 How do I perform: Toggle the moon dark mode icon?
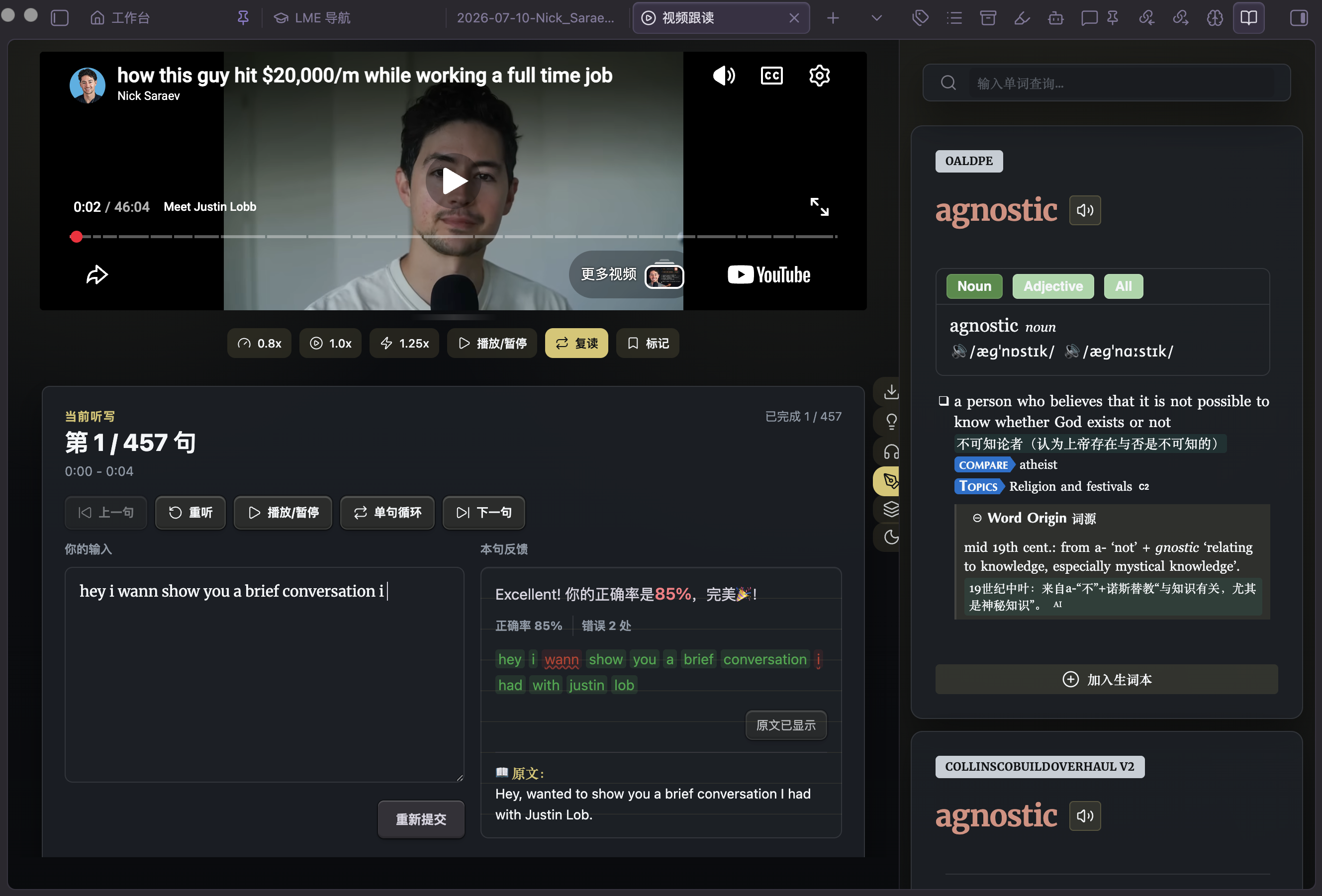coord(891,537)
